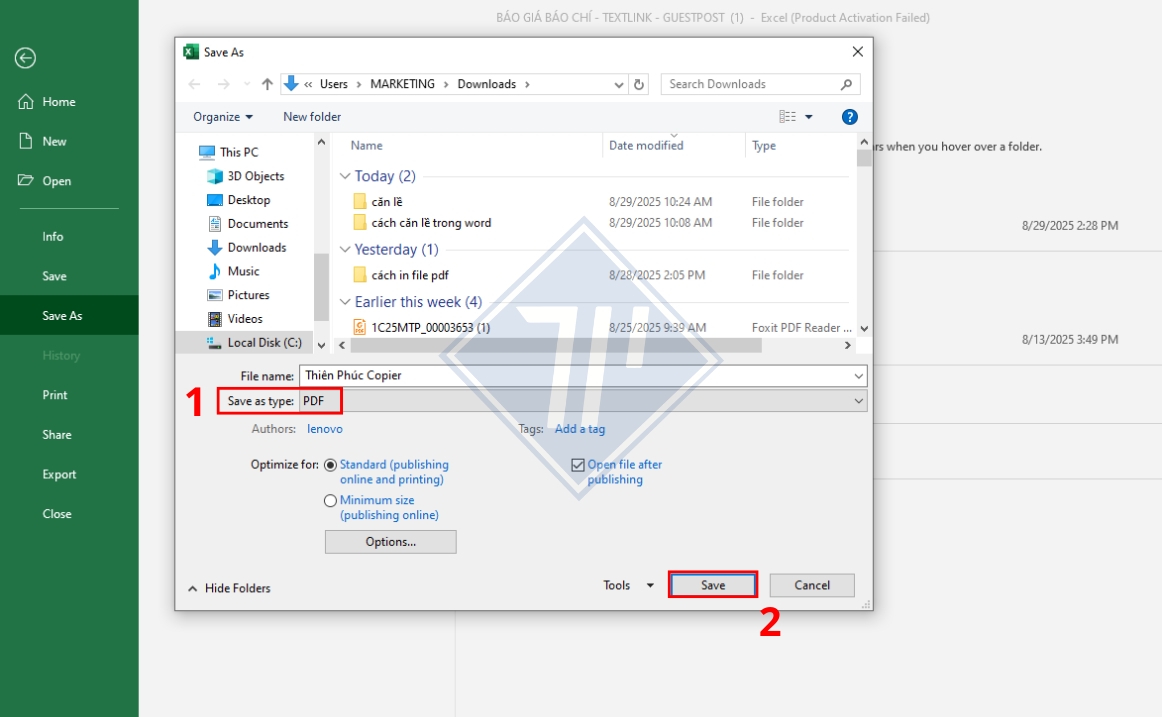This screenshot has width=1162, height=717.
Task: Click Export in the Excel sidebar
Action: tap(59, 474)
